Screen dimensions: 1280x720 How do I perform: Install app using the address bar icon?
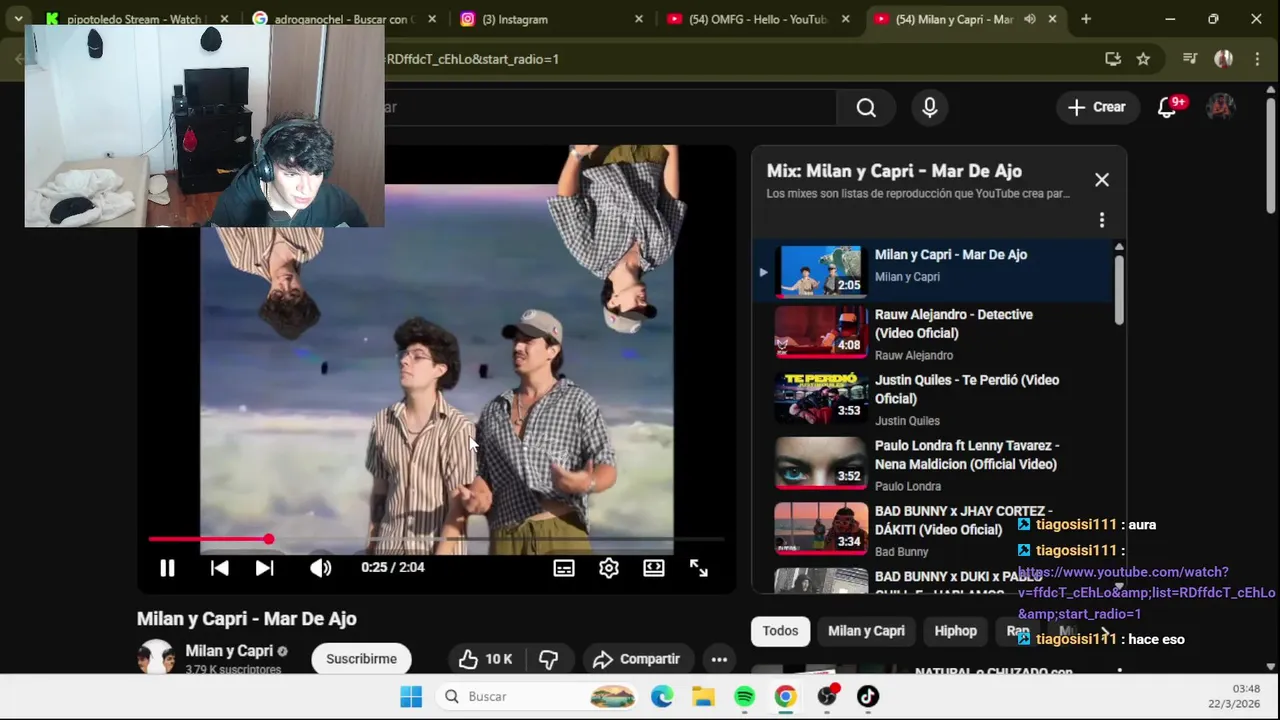tap(1113, 59)
